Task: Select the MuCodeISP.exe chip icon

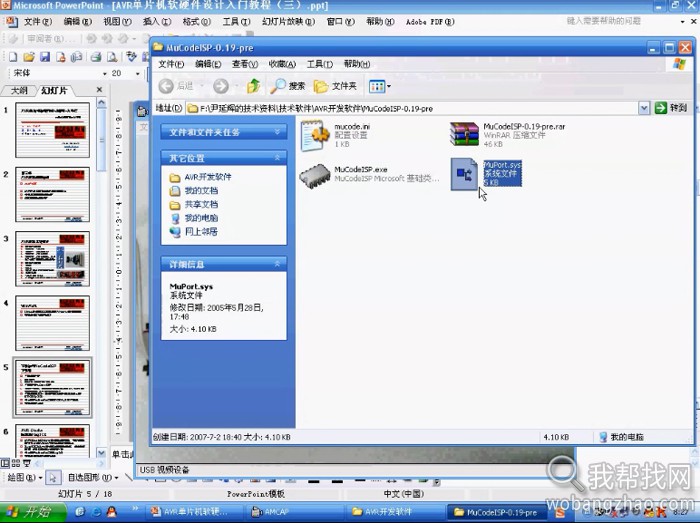Action: coord(315,177)
